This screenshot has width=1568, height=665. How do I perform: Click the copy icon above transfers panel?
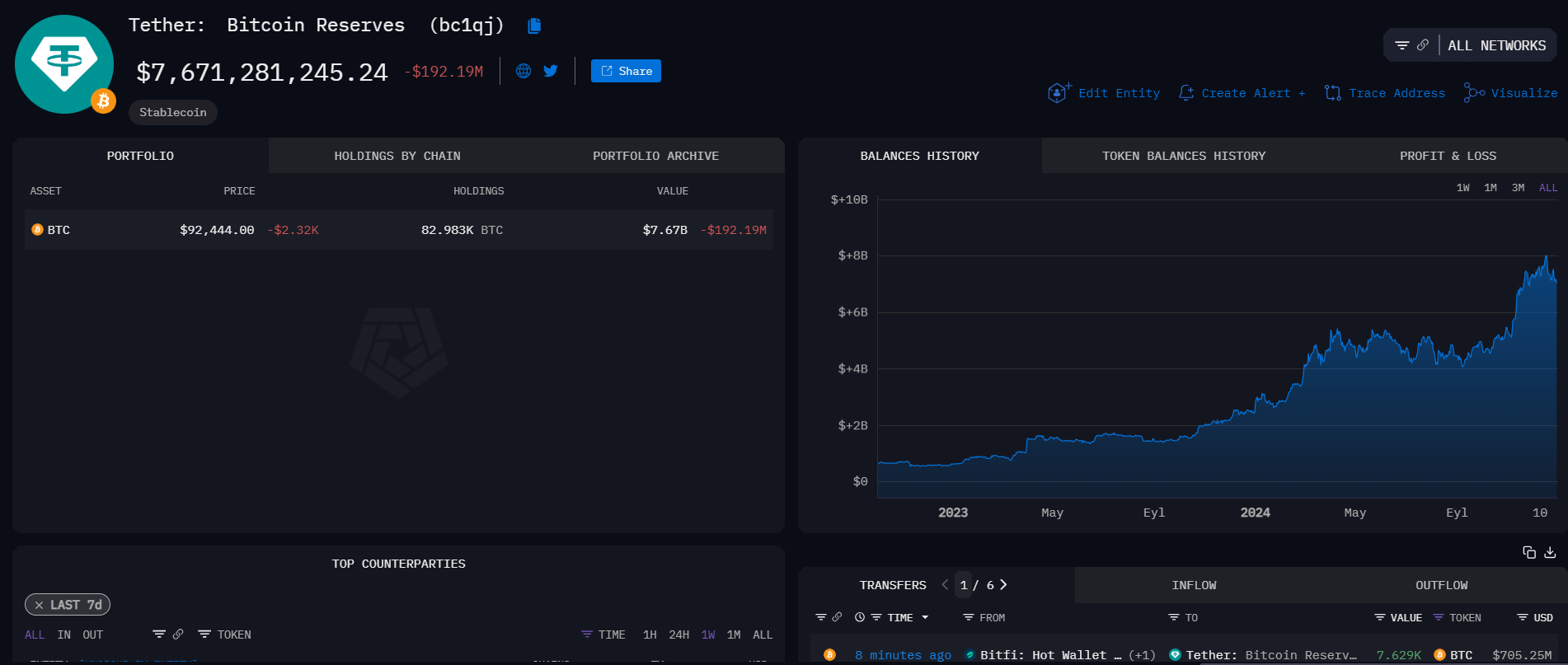point(1529,552)
